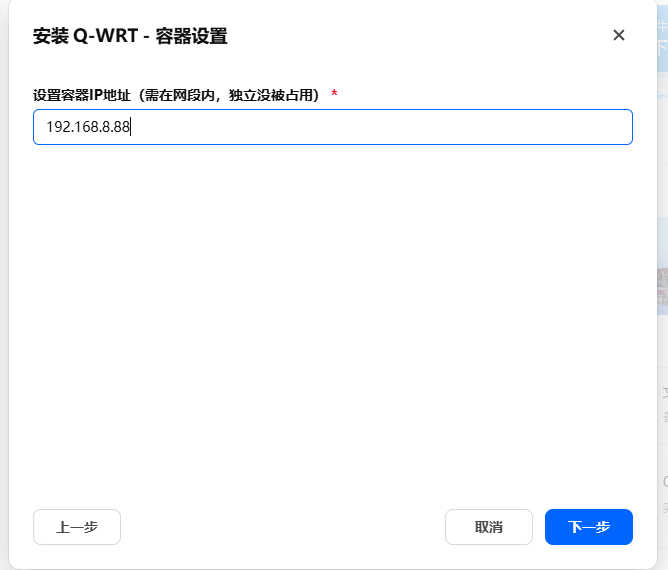Dismiss the installer using the X icon

(x=618, y=35)
